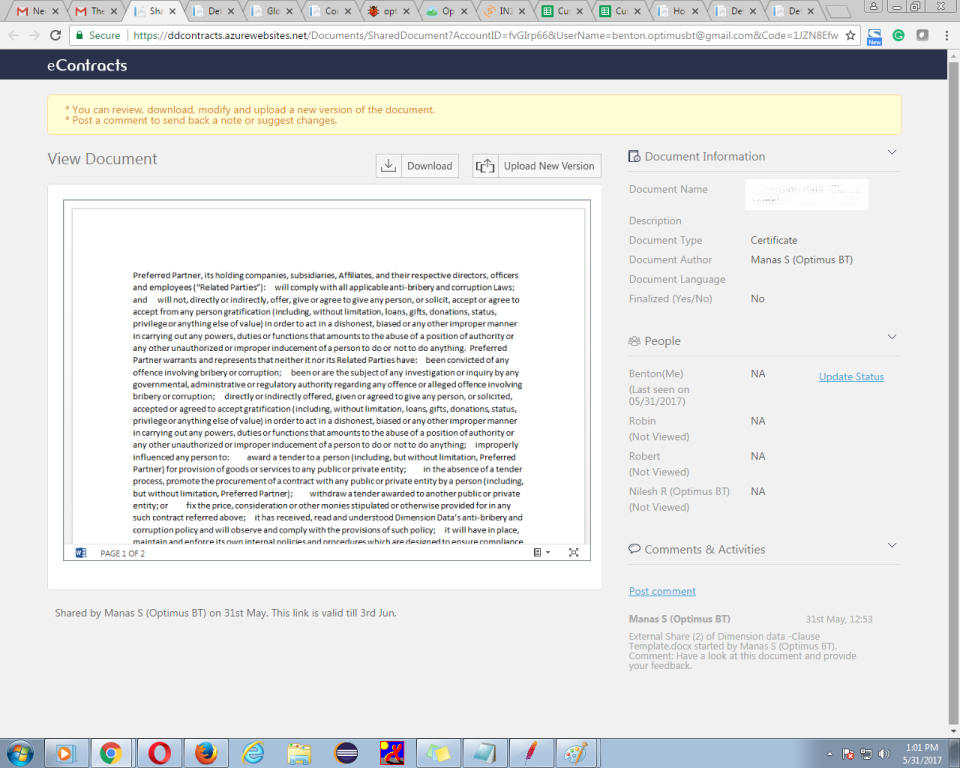
Task: Bookmark the page with the star icon
Action: (849, 33)
